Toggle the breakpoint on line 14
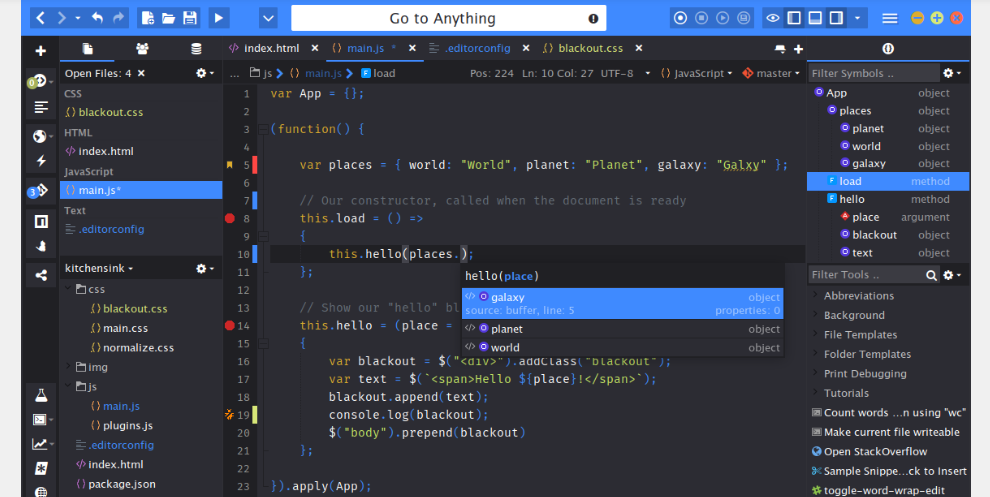The width and height of the screenshot is (990, 497). tap(230, 326)
